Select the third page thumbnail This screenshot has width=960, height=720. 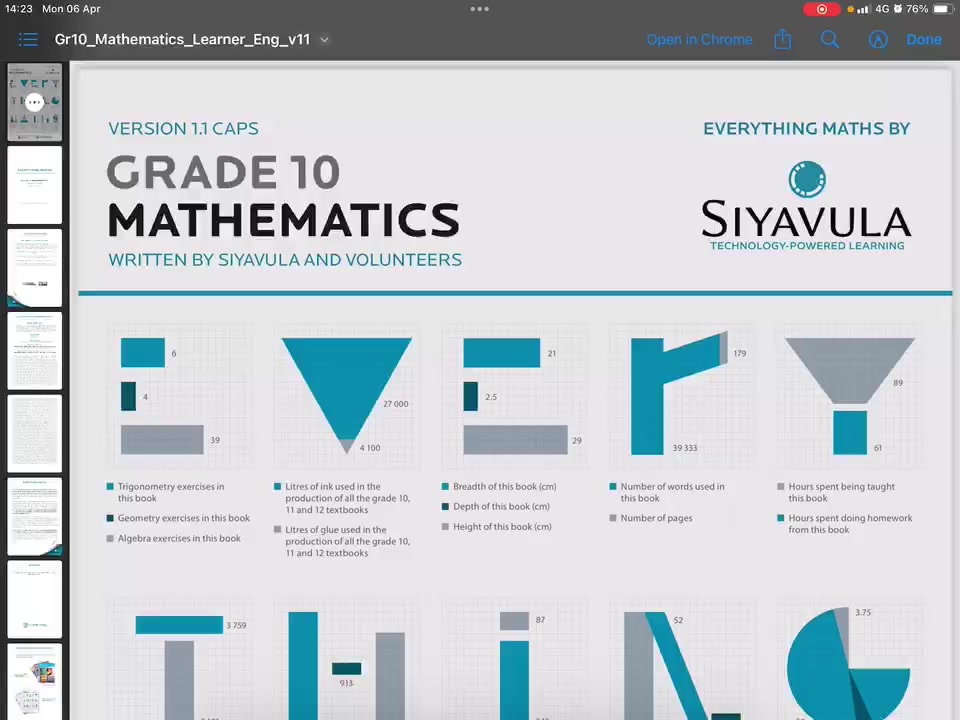tap(34, 268)
